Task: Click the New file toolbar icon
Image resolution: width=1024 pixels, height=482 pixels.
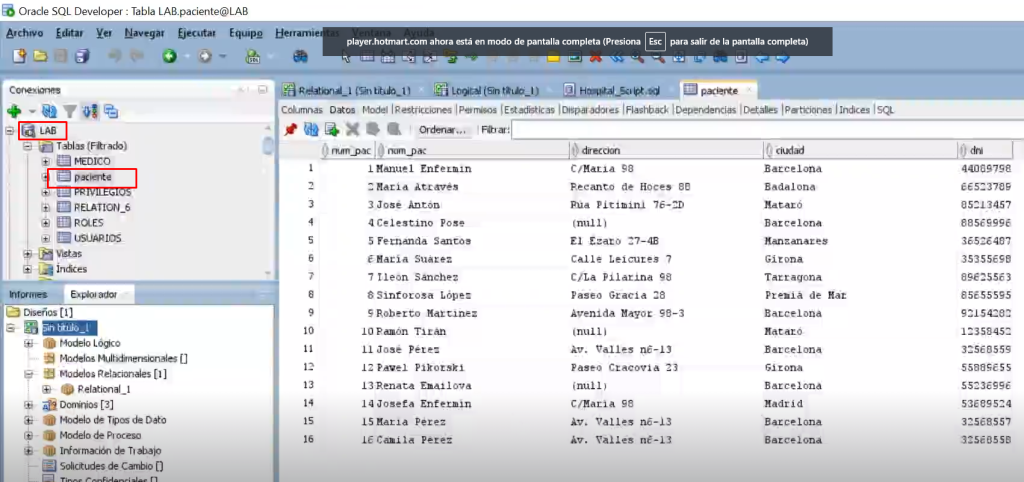Action: click(x=20, y=57)
